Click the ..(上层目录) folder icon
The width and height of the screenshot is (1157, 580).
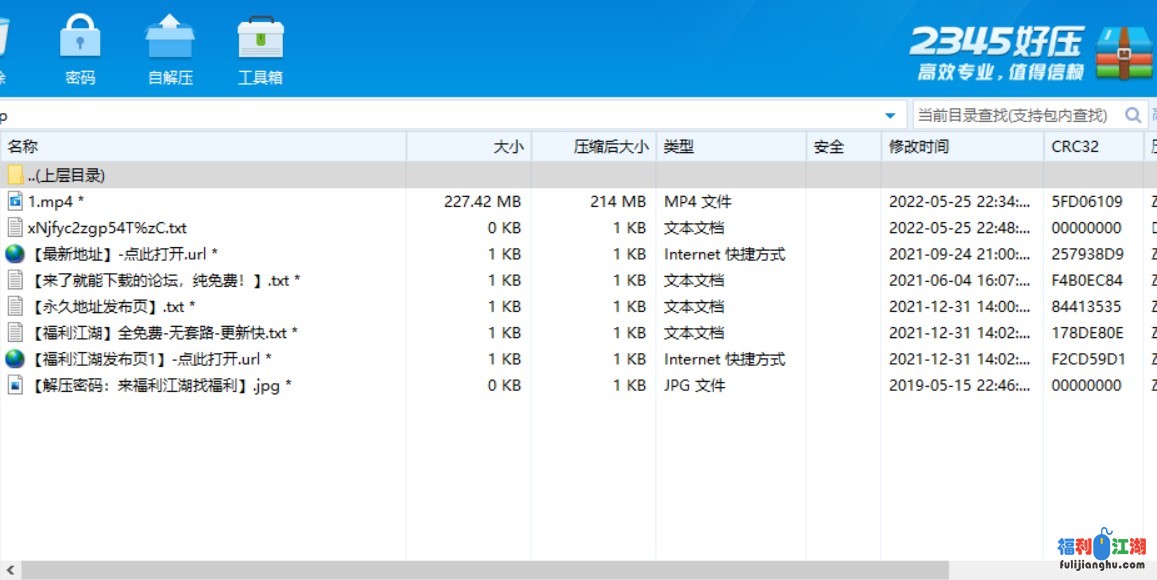(15, 175)
